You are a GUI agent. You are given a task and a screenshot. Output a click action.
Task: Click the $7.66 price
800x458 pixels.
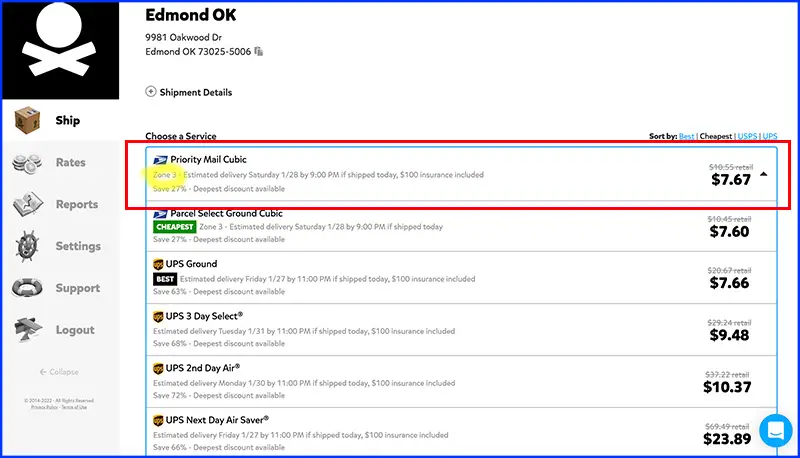730,283
